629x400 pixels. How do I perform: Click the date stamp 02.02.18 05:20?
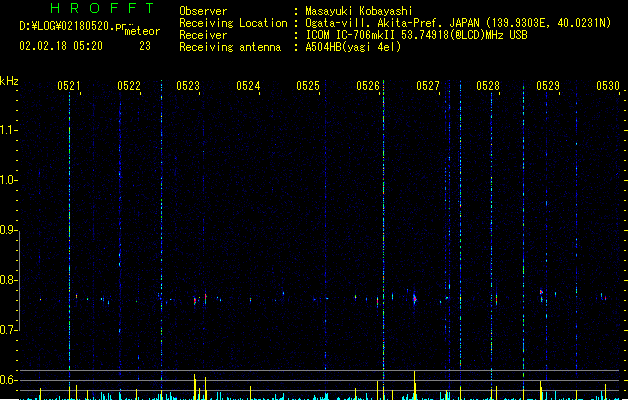click(61, 46)
